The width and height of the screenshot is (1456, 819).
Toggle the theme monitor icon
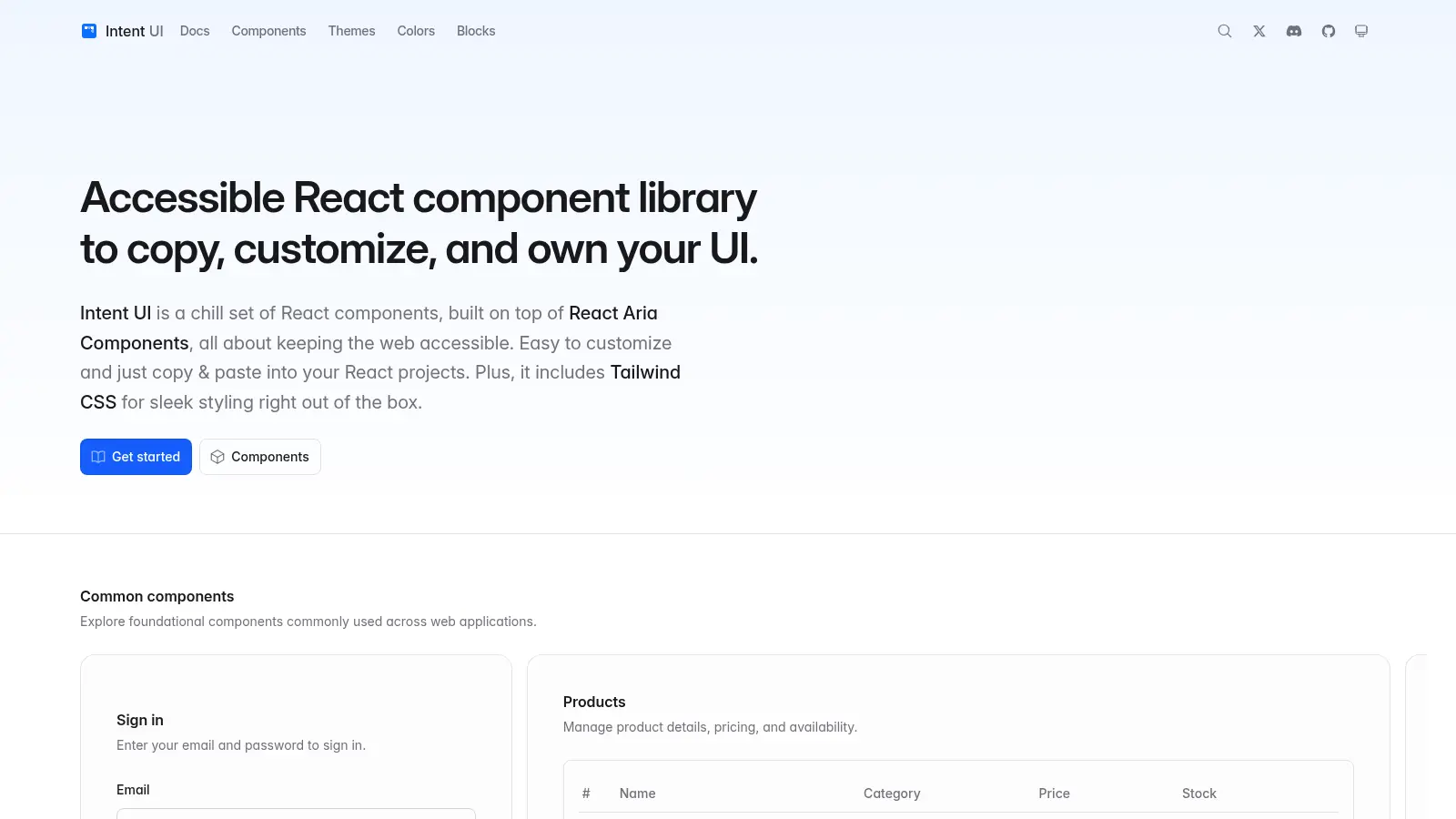pyautogui.click(x=1361, y=31)
